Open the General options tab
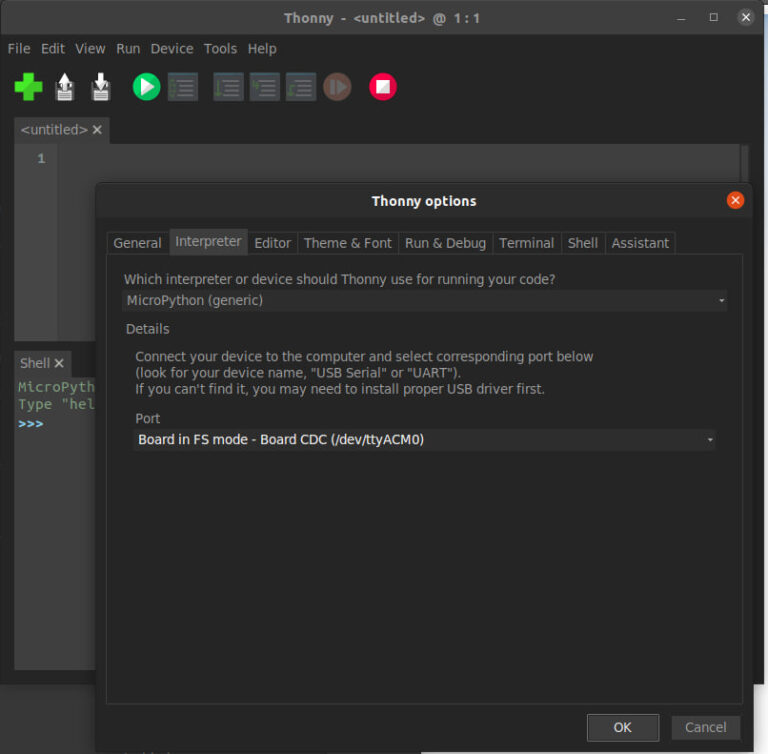768x754 pixels. (137, 243)
